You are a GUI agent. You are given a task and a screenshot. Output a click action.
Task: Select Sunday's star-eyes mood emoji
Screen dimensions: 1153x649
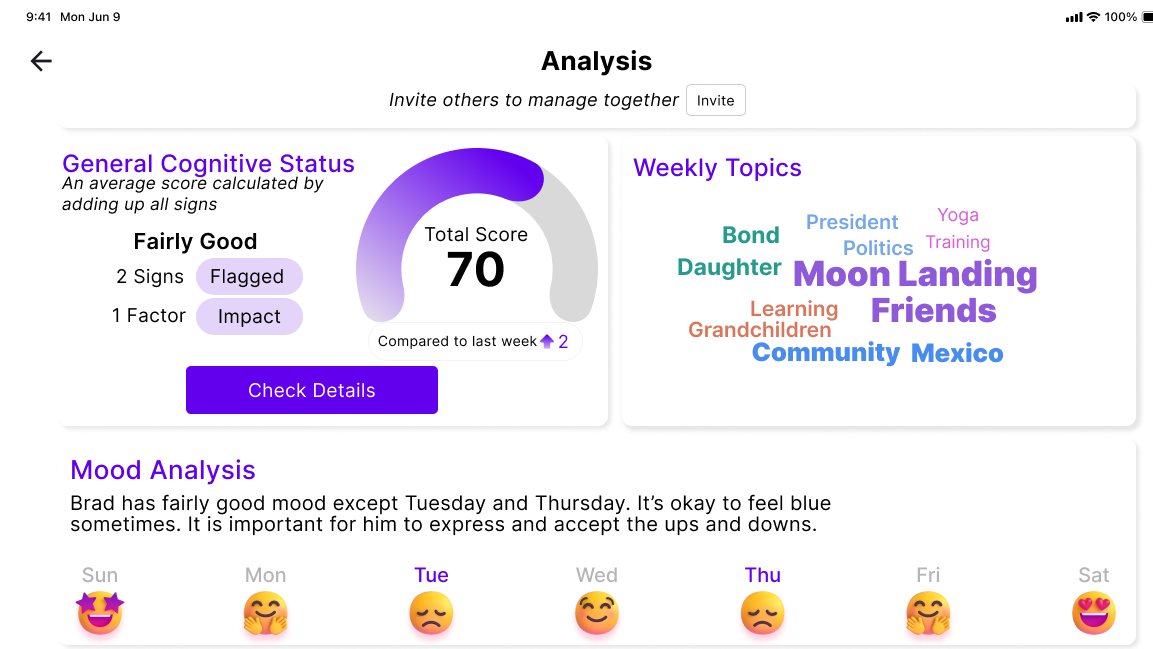coord(100,612)
